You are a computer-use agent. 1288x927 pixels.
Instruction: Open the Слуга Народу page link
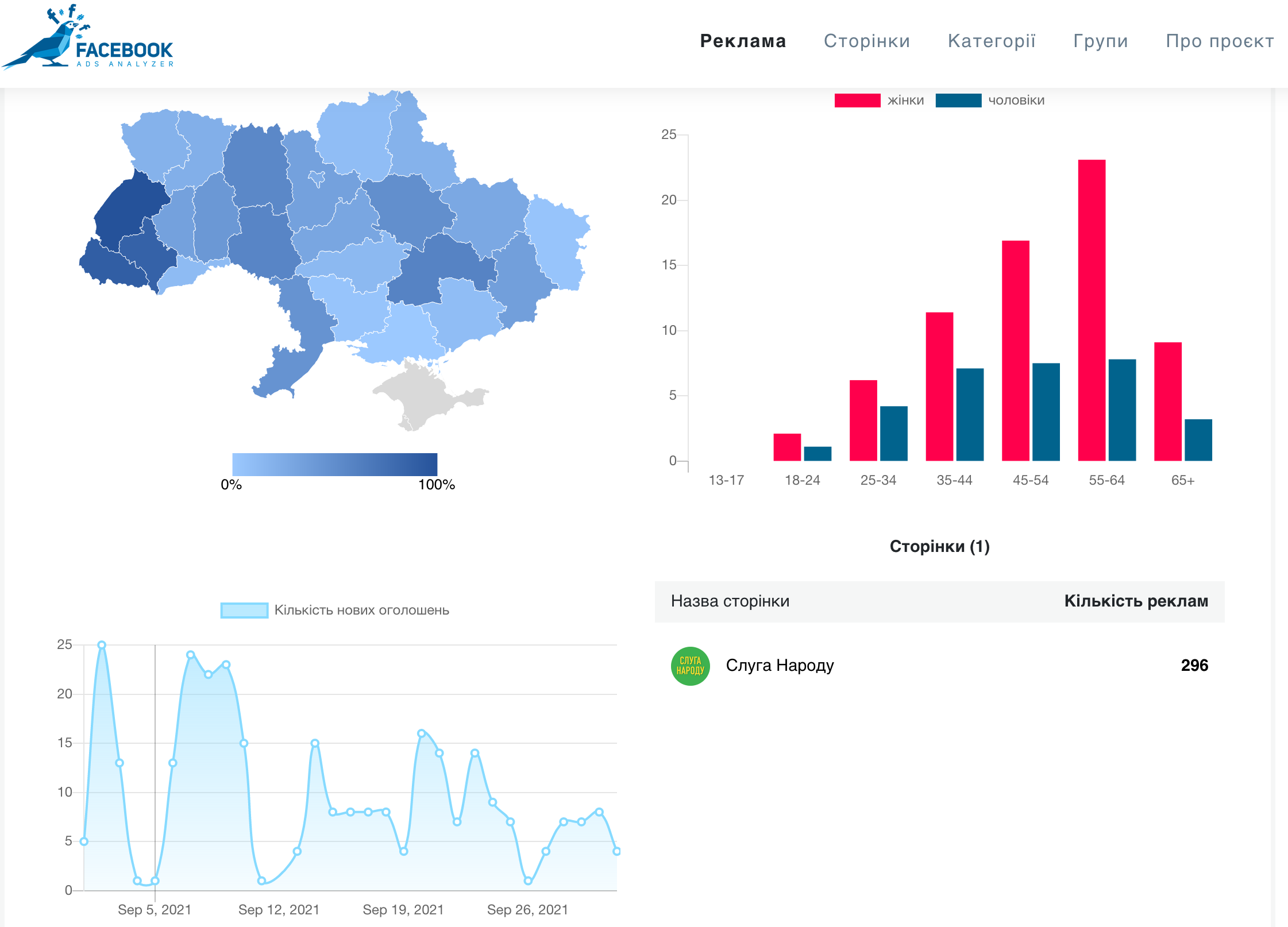780,666
